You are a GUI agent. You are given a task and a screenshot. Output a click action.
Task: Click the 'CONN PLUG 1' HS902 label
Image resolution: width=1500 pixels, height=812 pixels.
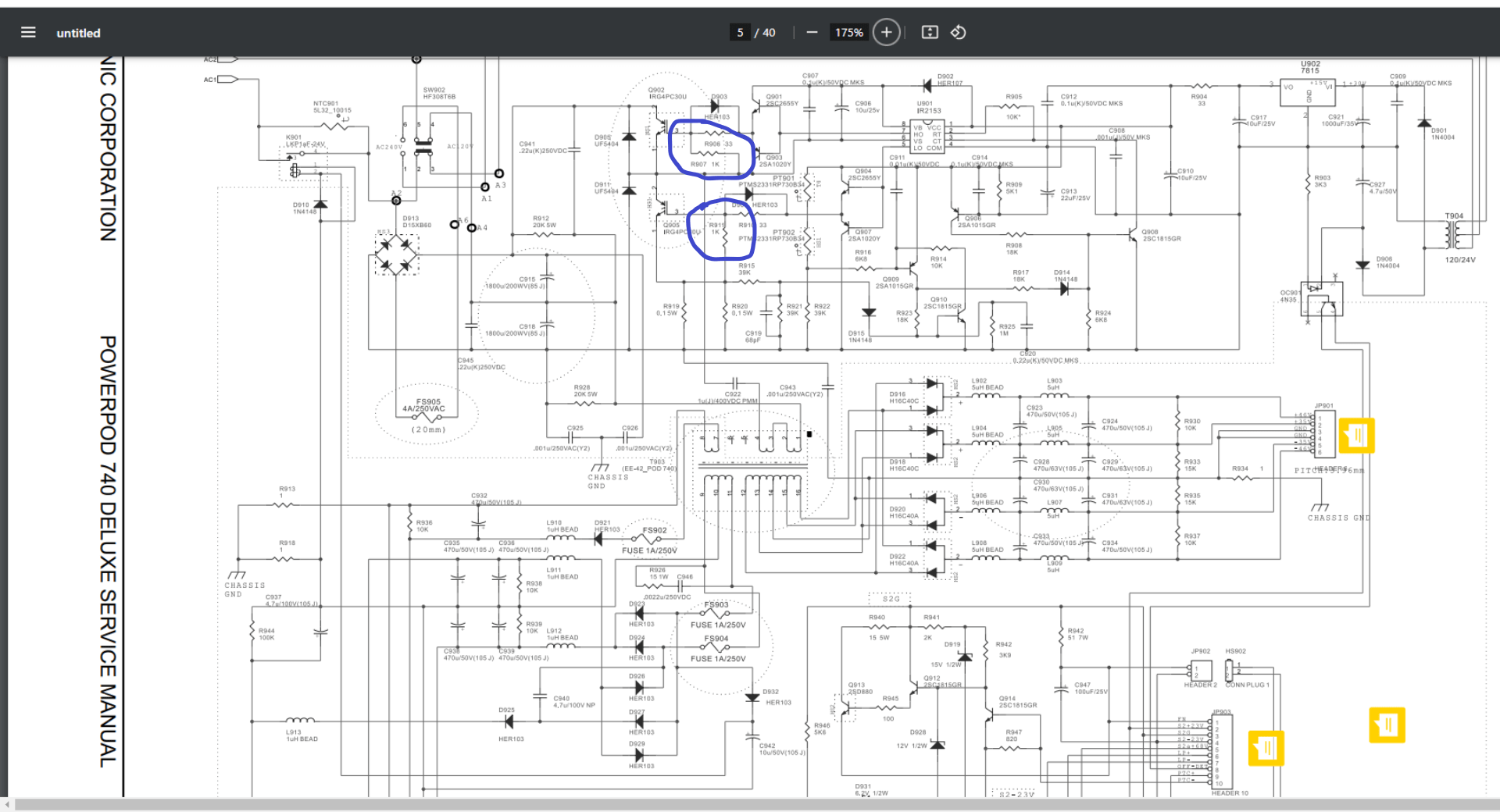click(x=1247, y=685)
